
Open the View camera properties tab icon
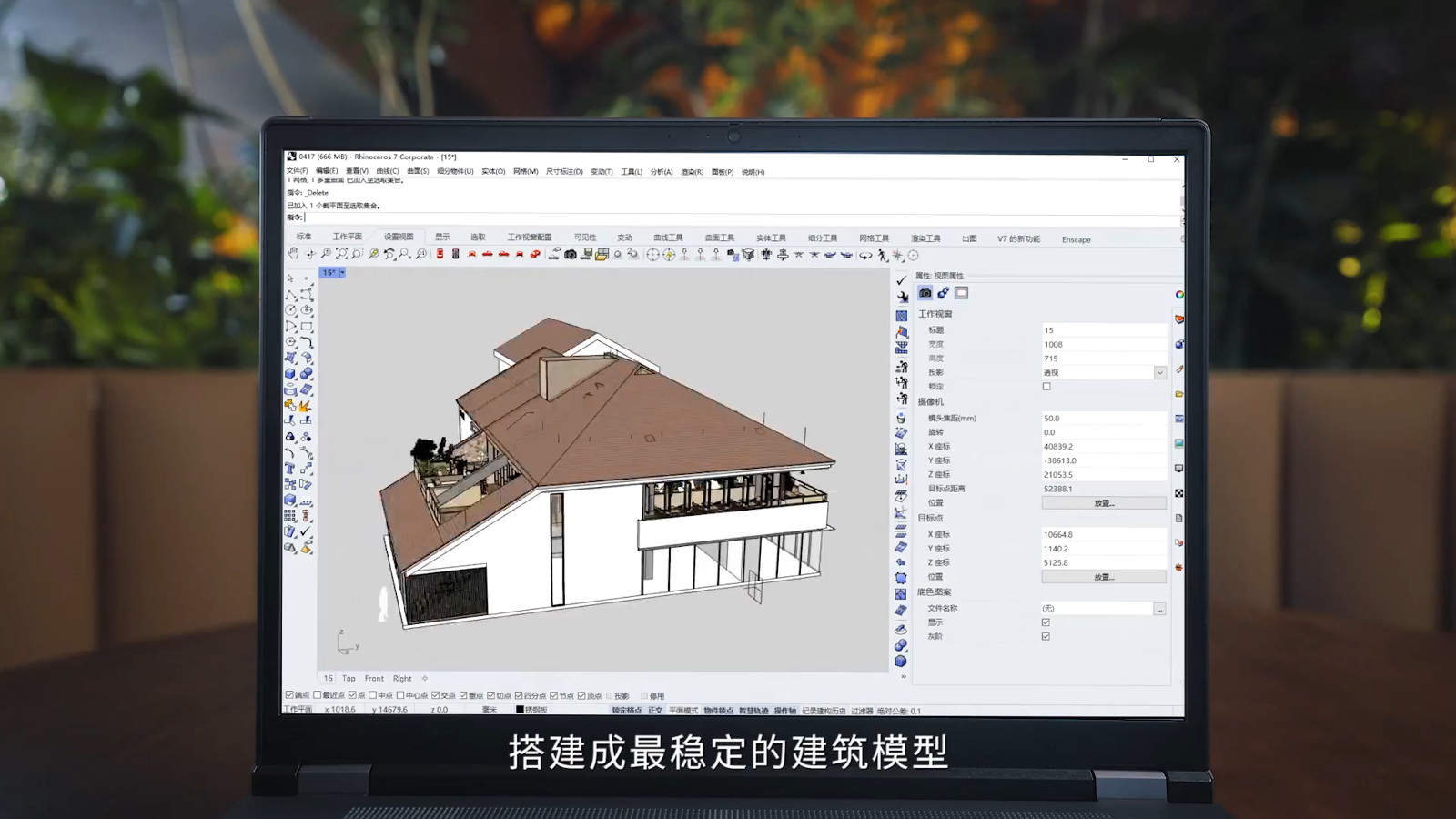tap(925, 293)
